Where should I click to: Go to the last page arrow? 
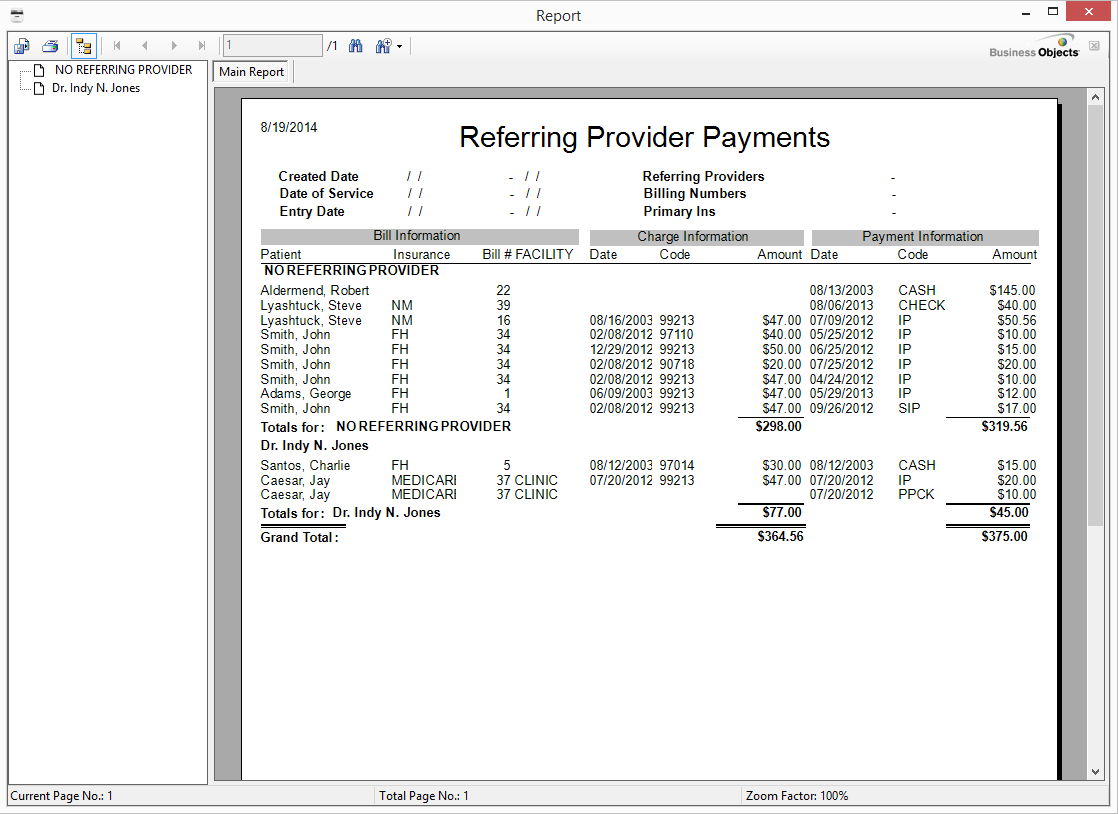point(202,46)
